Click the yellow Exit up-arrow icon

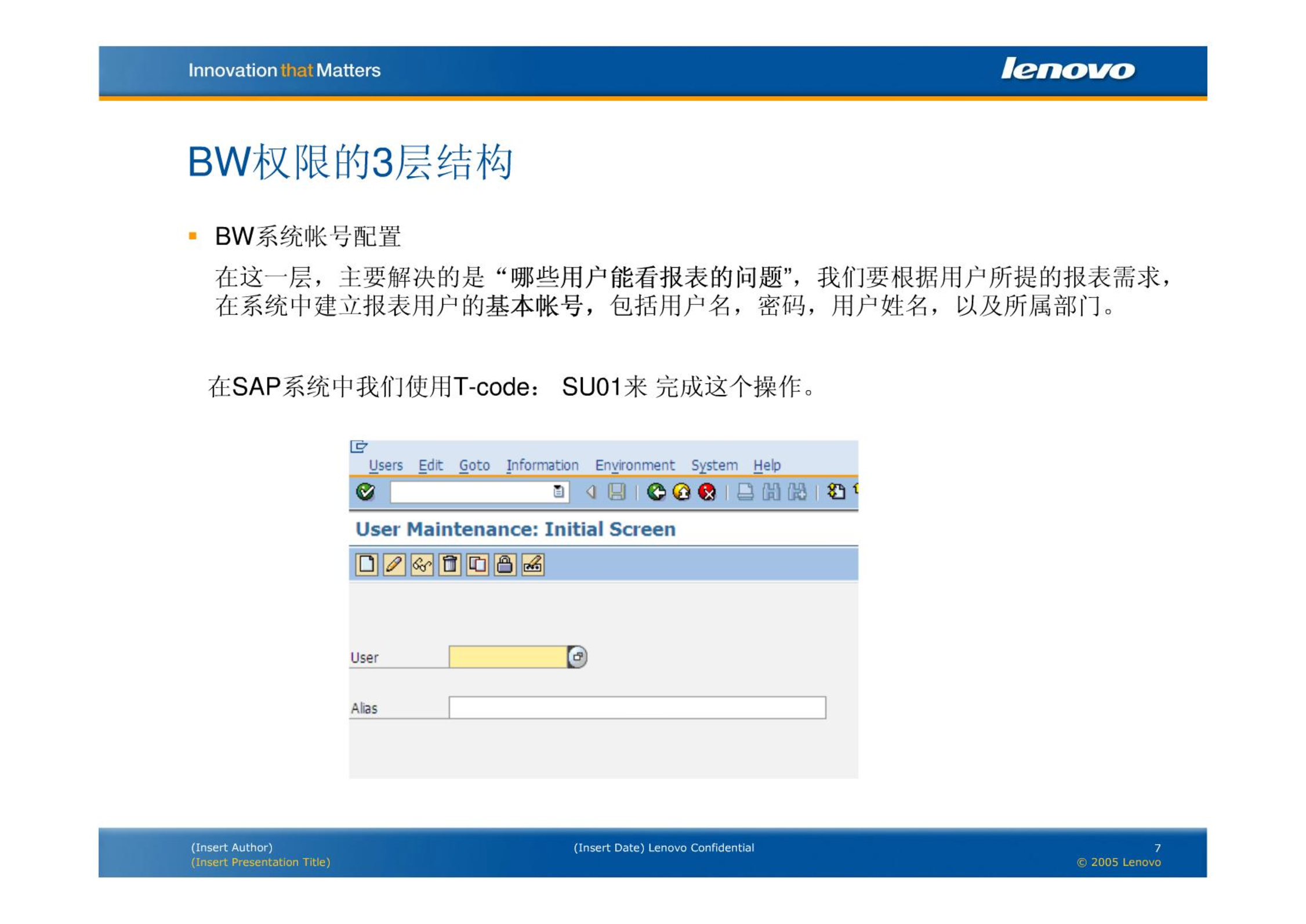681,492
